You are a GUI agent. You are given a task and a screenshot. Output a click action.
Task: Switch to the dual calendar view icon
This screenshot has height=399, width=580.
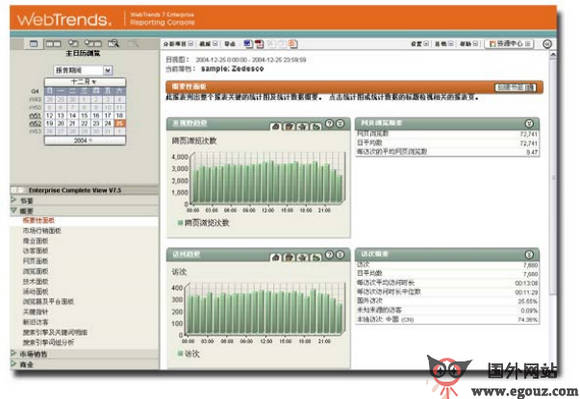pos(53,44)
